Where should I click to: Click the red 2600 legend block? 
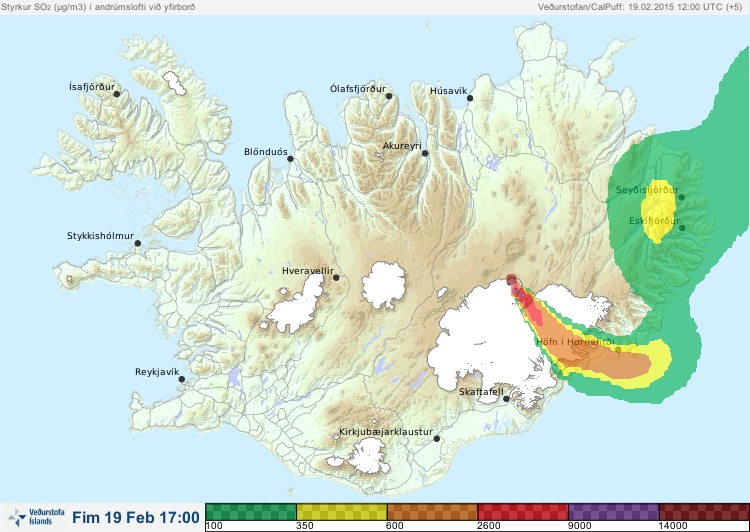[x=523, y=511]
